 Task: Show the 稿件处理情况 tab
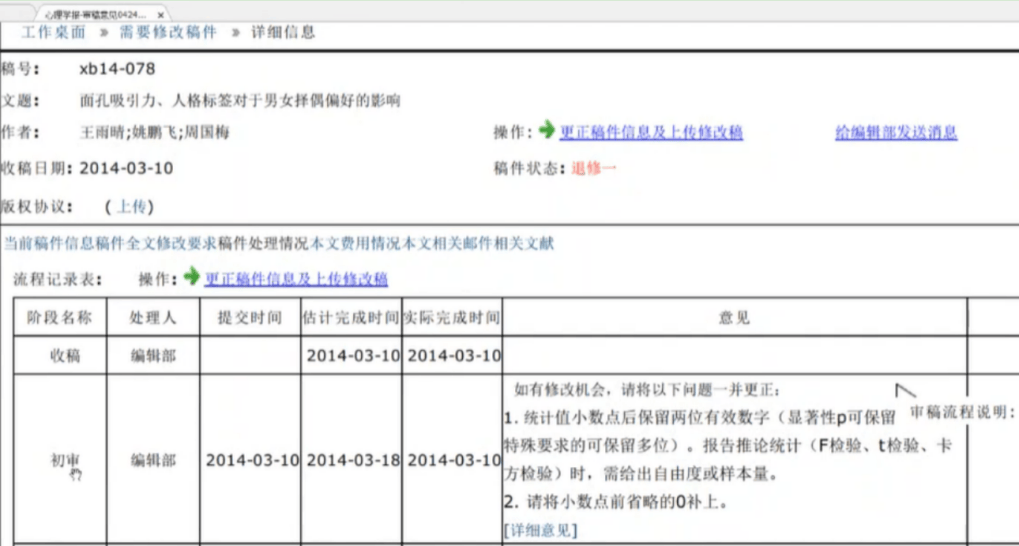(x=264, y=243)
